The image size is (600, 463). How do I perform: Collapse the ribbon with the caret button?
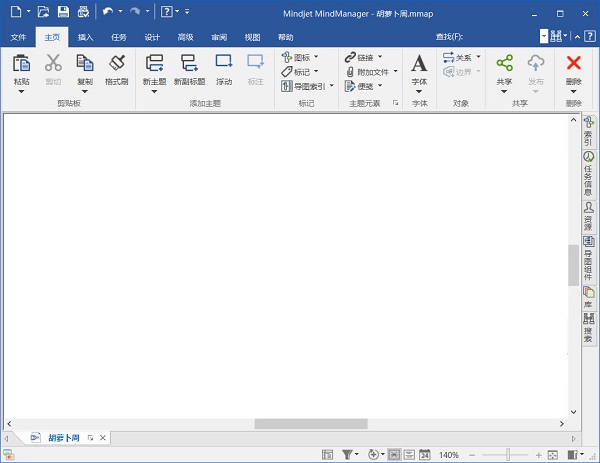click(577, 37)
